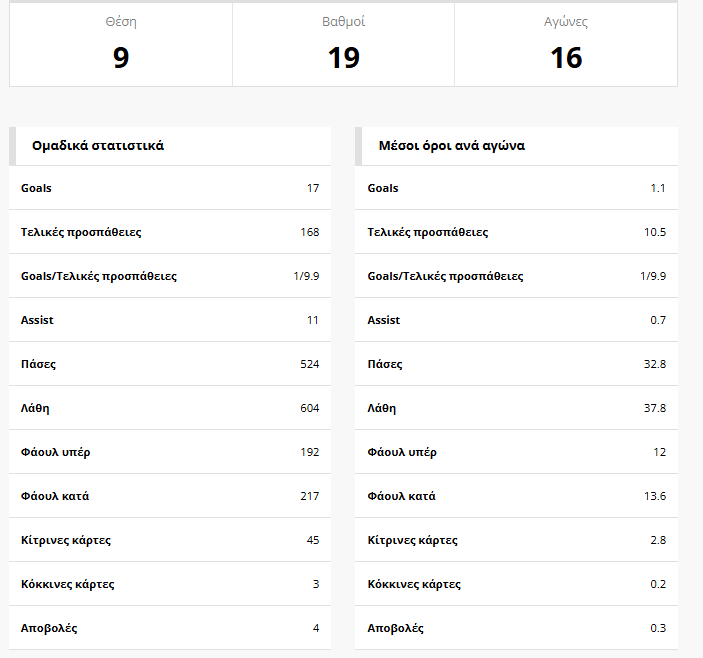Click the Αποβολές row showing 4
The height and width of the screenshot is (658, 703).
pos(170,628)
